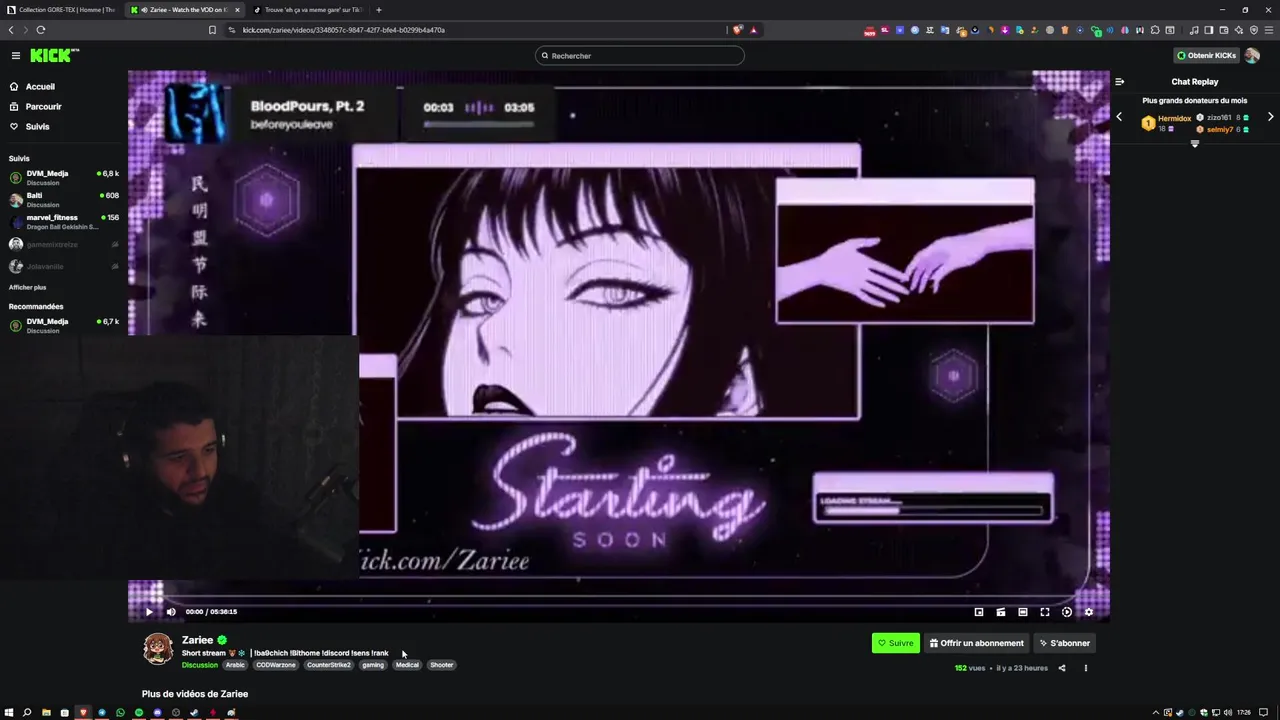Click the Rechercher search field
Image resolution: width=1280 pixels, height=720 pixels.
tap(640, 56)
